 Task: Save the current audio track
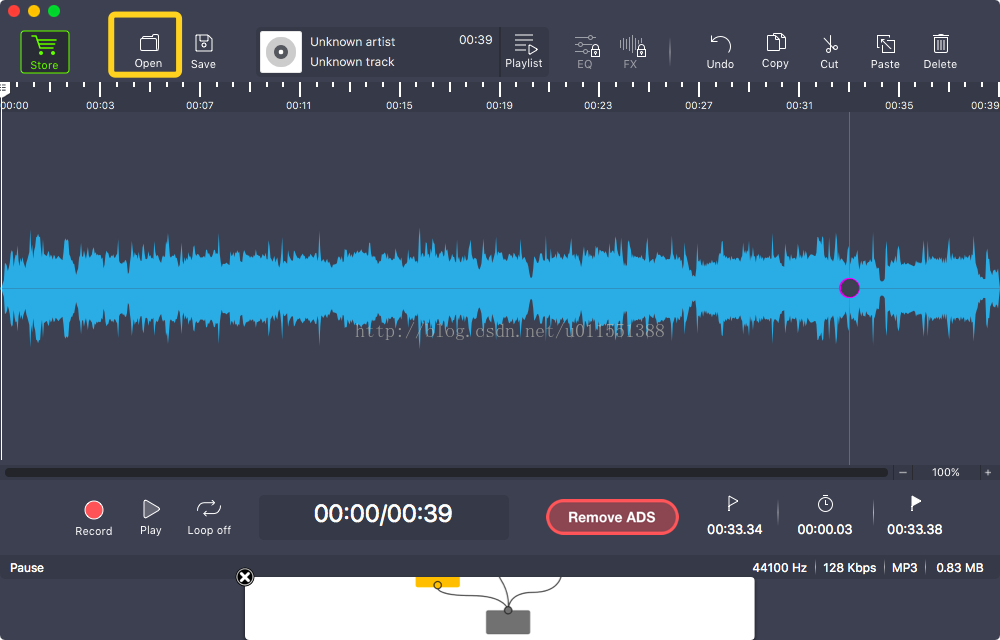click(203, 51)
